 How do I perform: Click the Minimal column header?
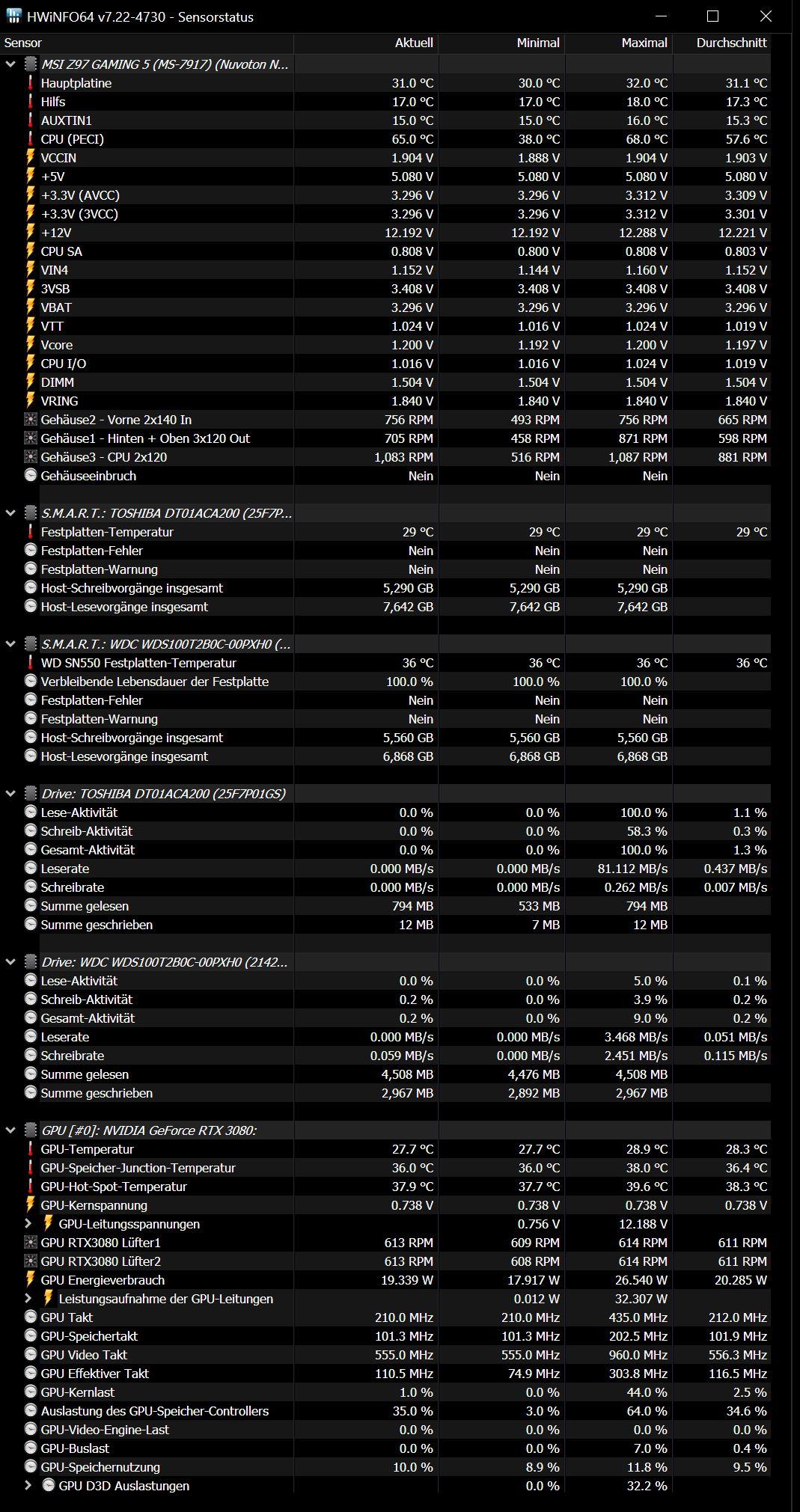point(501,43)
